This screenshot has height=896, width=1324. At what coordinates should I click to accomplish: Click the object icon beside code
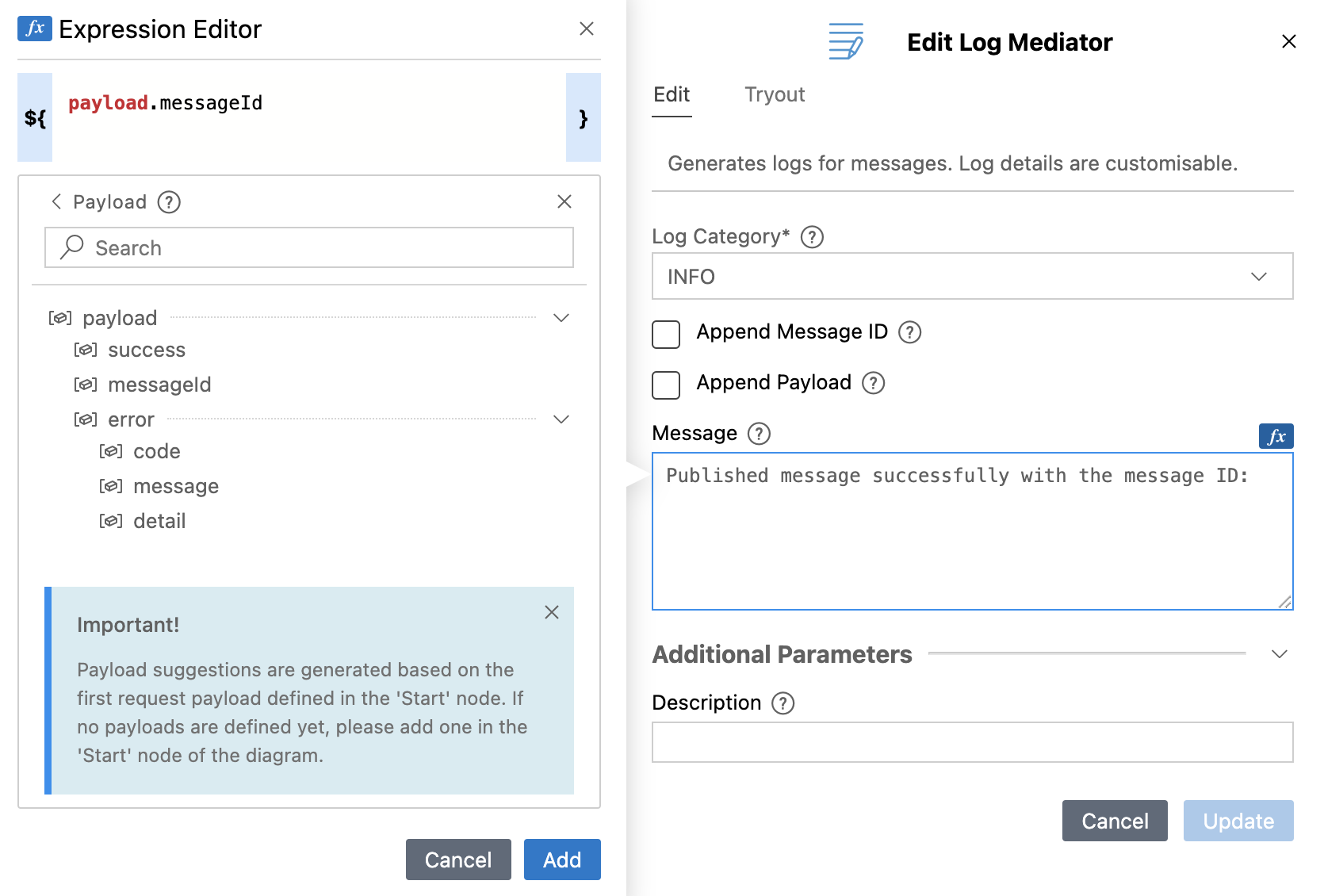point(111,451)
